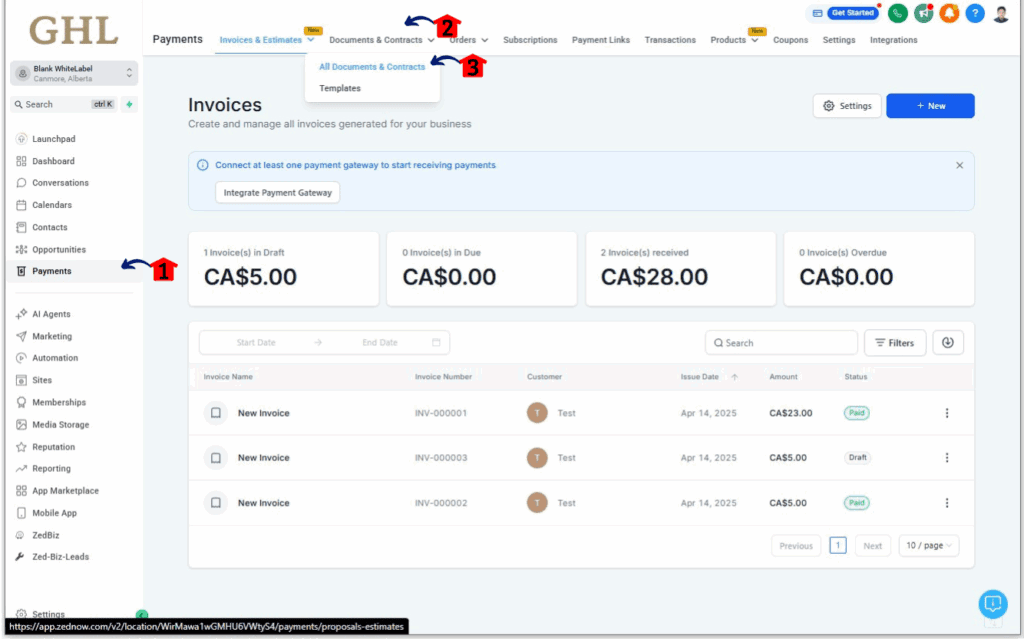Switch to the Payment Links tab

tap(601, 40)
